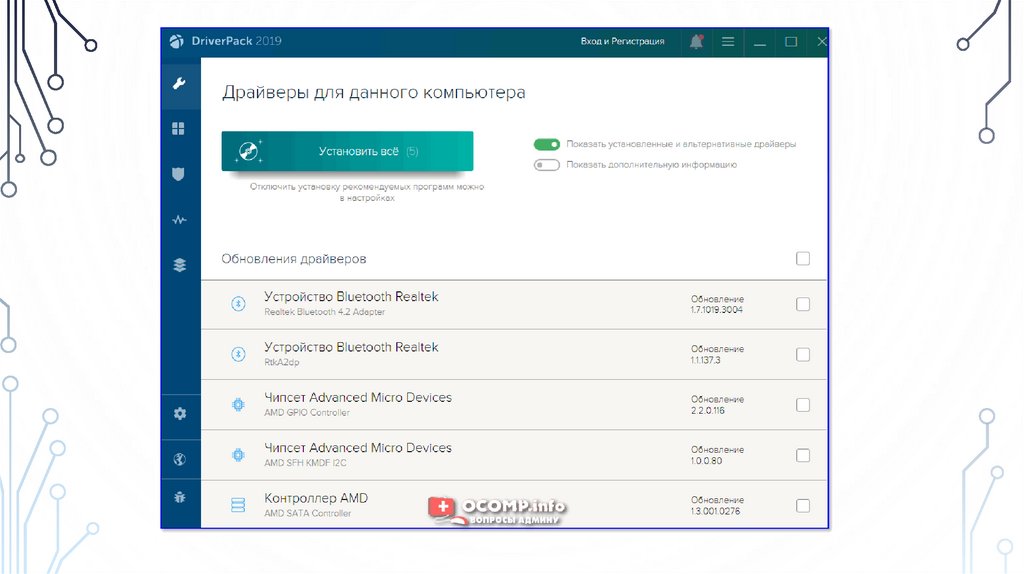The width and height of the screenshot is (1024, 574).
Task: Check the select-all Обновления драйверов checkbox
Action: (803, 259)
